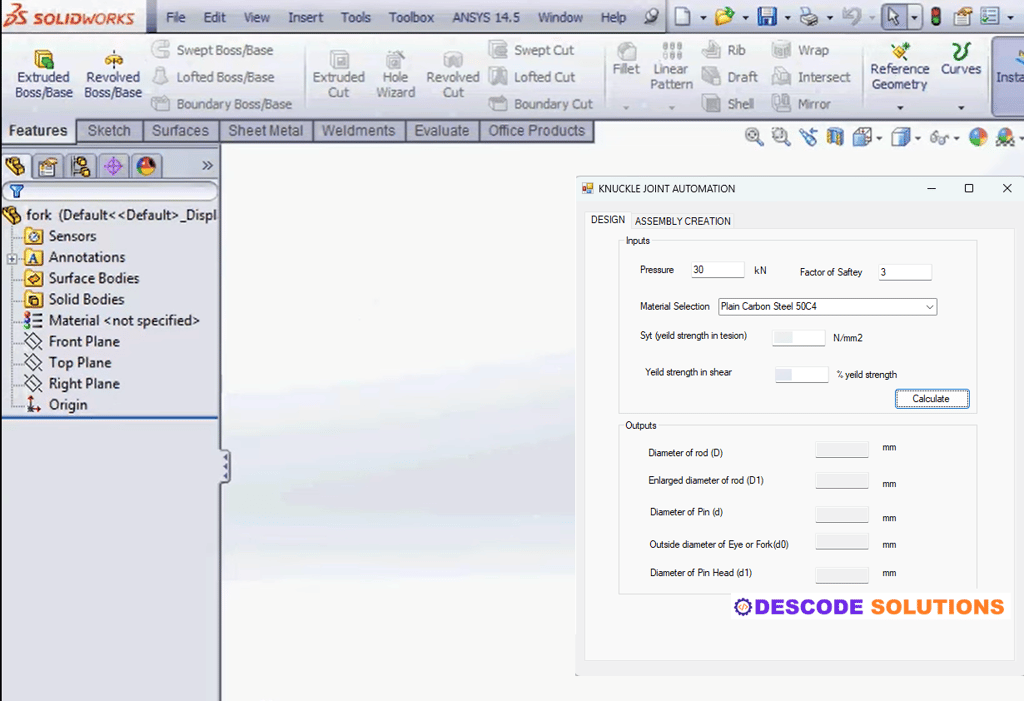Click the Zoom to Area icon
Image resolution: width=1024 pixels, height=701 pixels.
coord(780,137)
